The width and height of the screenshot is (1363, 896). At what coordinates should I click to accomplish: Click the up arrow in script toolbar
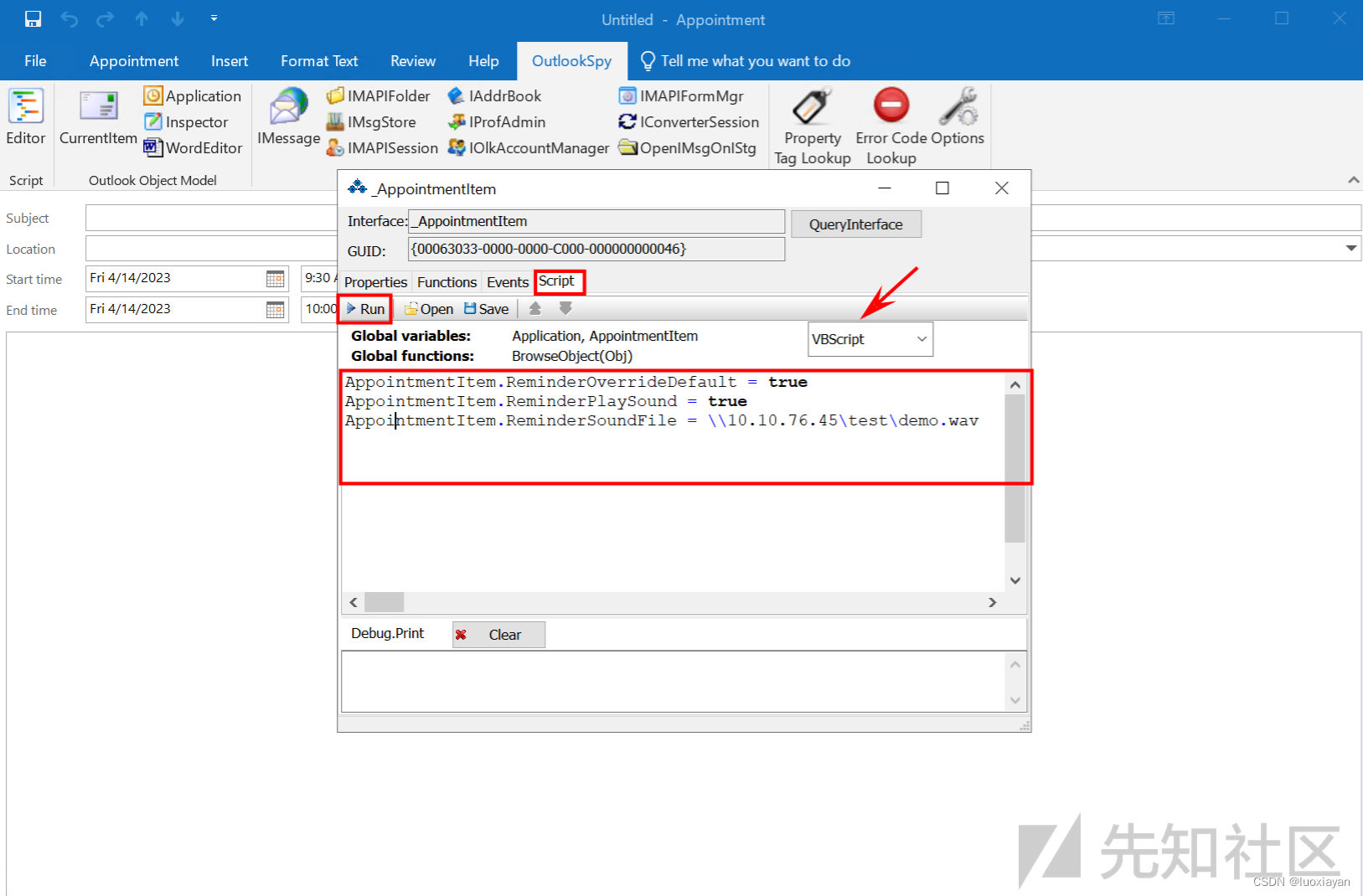535,309
